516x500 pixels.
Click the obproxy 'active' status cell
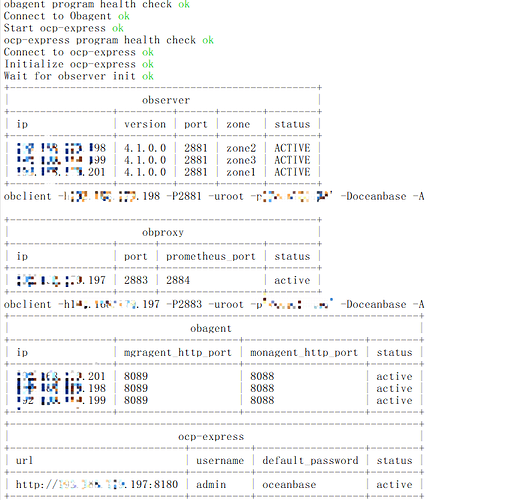[292, 280]
